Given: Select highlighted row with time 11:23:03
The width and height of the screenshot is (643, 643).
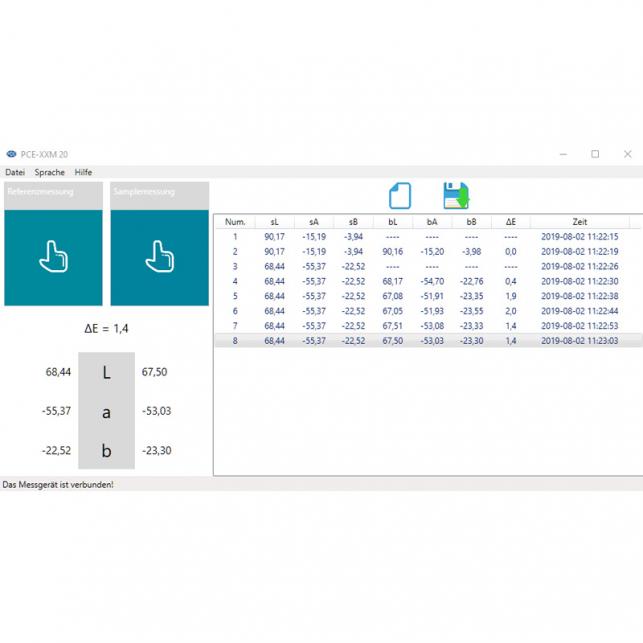Looking at the screenshot, I should point(429,340).
